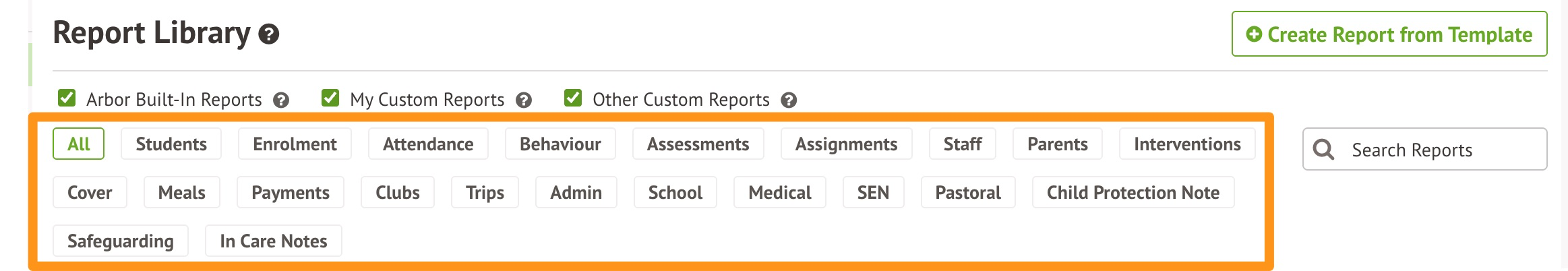1568x271 pixels.
Task: Click the magnifying glass search icon
Action: [1323, 150]
